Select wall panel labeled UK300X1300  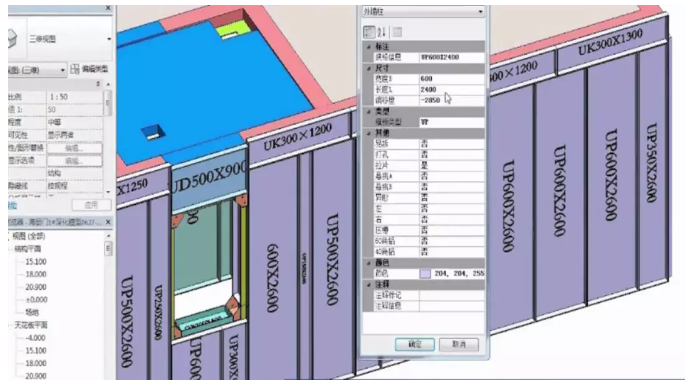pos(611,43)
